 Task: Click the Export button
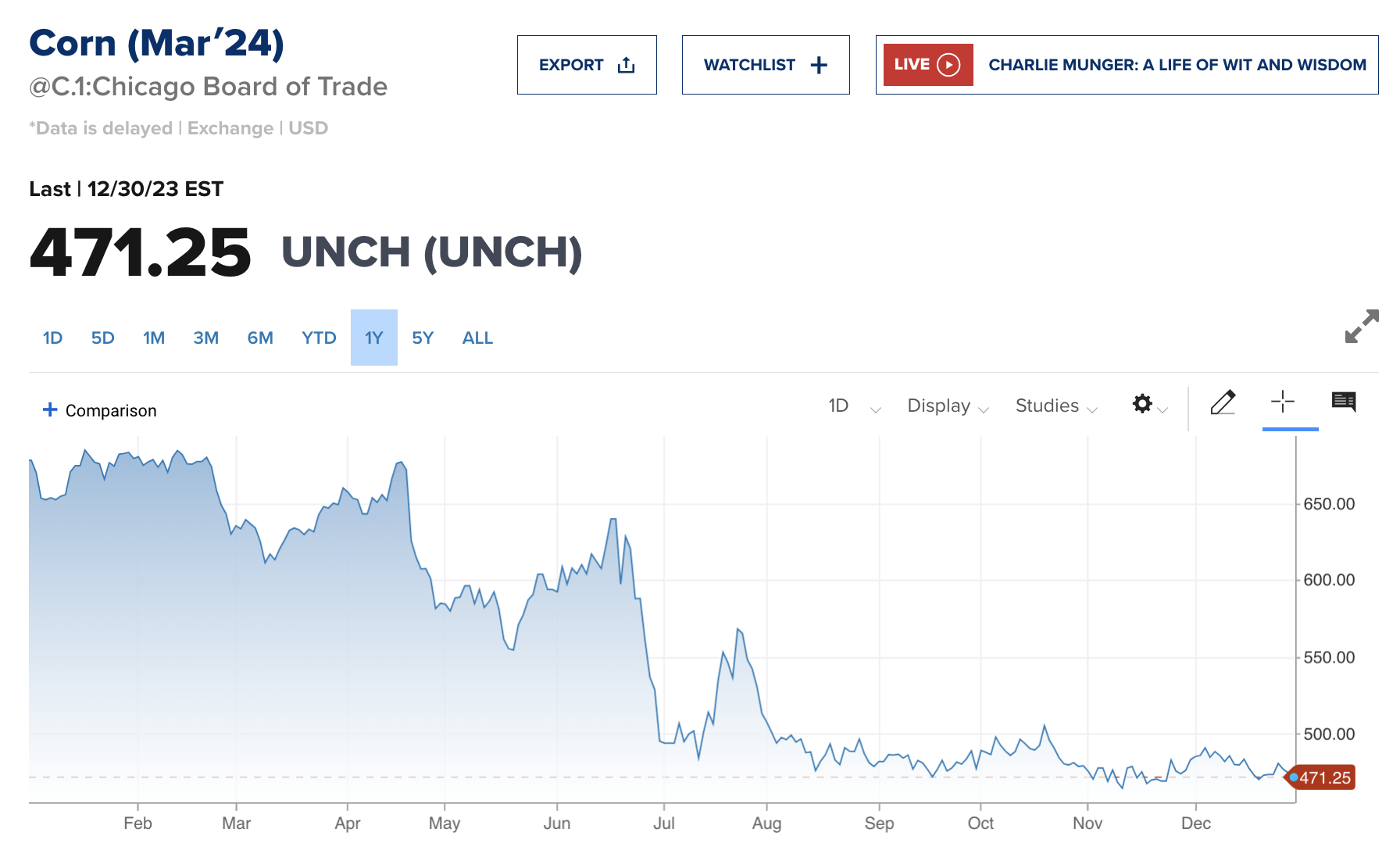click(x=587, y=65)
